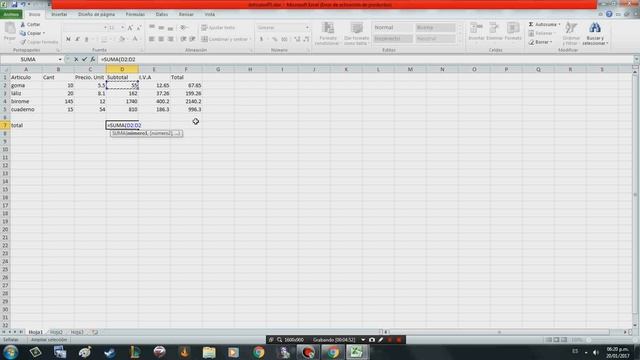Decrease decimal places
This screenshot has width=640, height=360.
(x=306, y=39)
